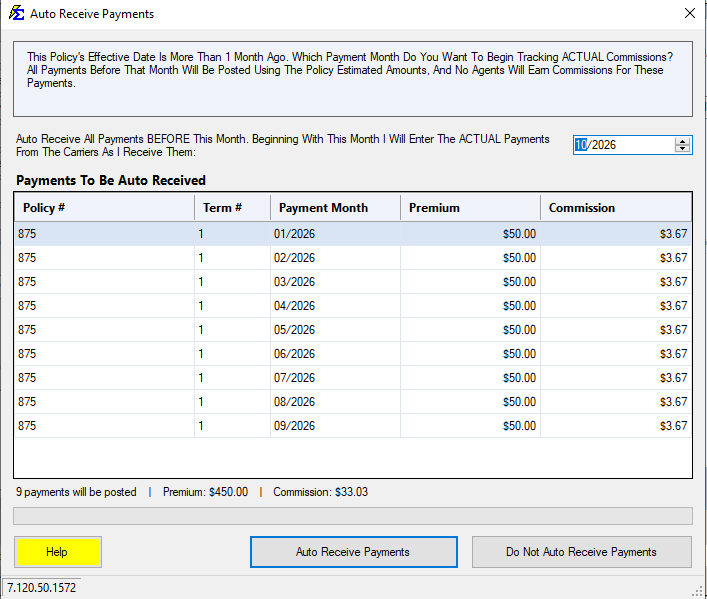Sort by Commission column header
This screenshot has width=707, height=599.
tap(616, 207)
